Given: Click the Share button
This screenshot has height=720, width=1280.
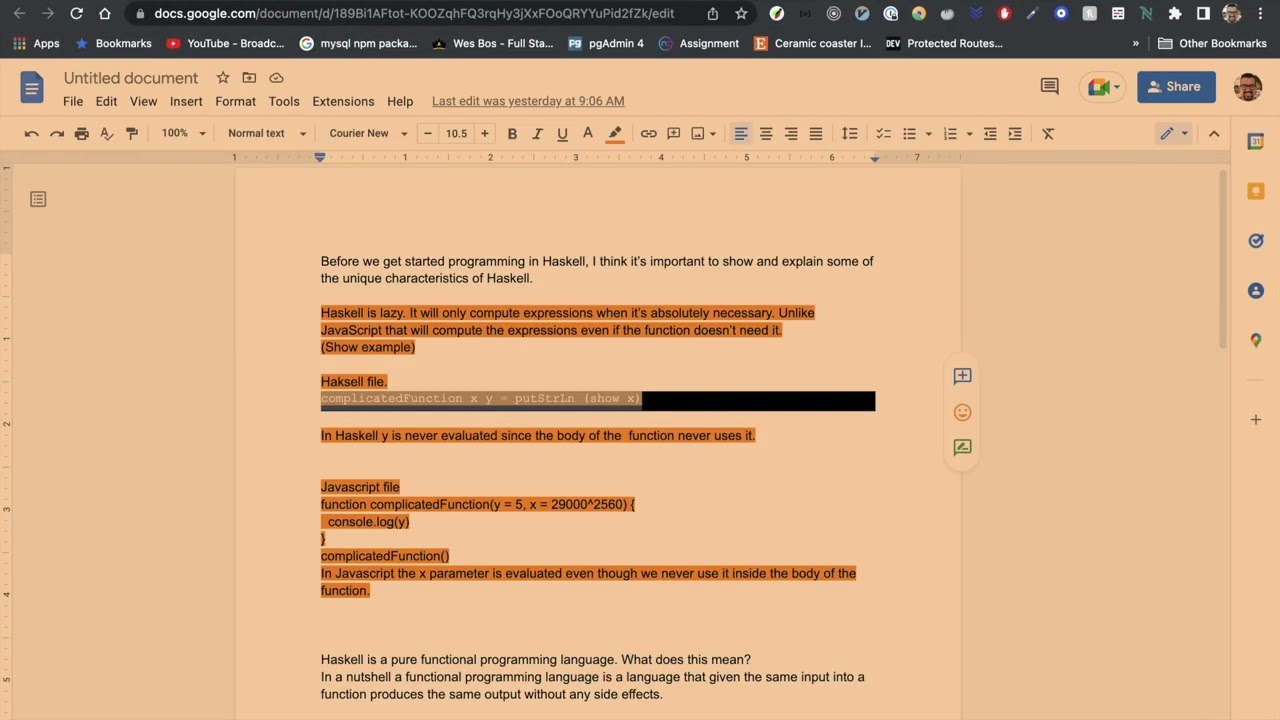Looking at the screenshot, I should click(1176, 87).
